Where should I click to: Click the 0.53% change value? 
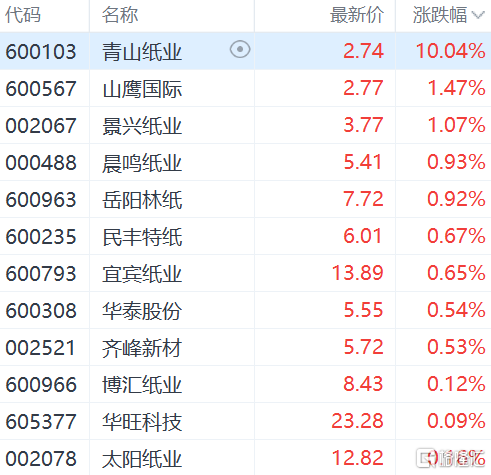pyautogui.click(x=456, y=347)
